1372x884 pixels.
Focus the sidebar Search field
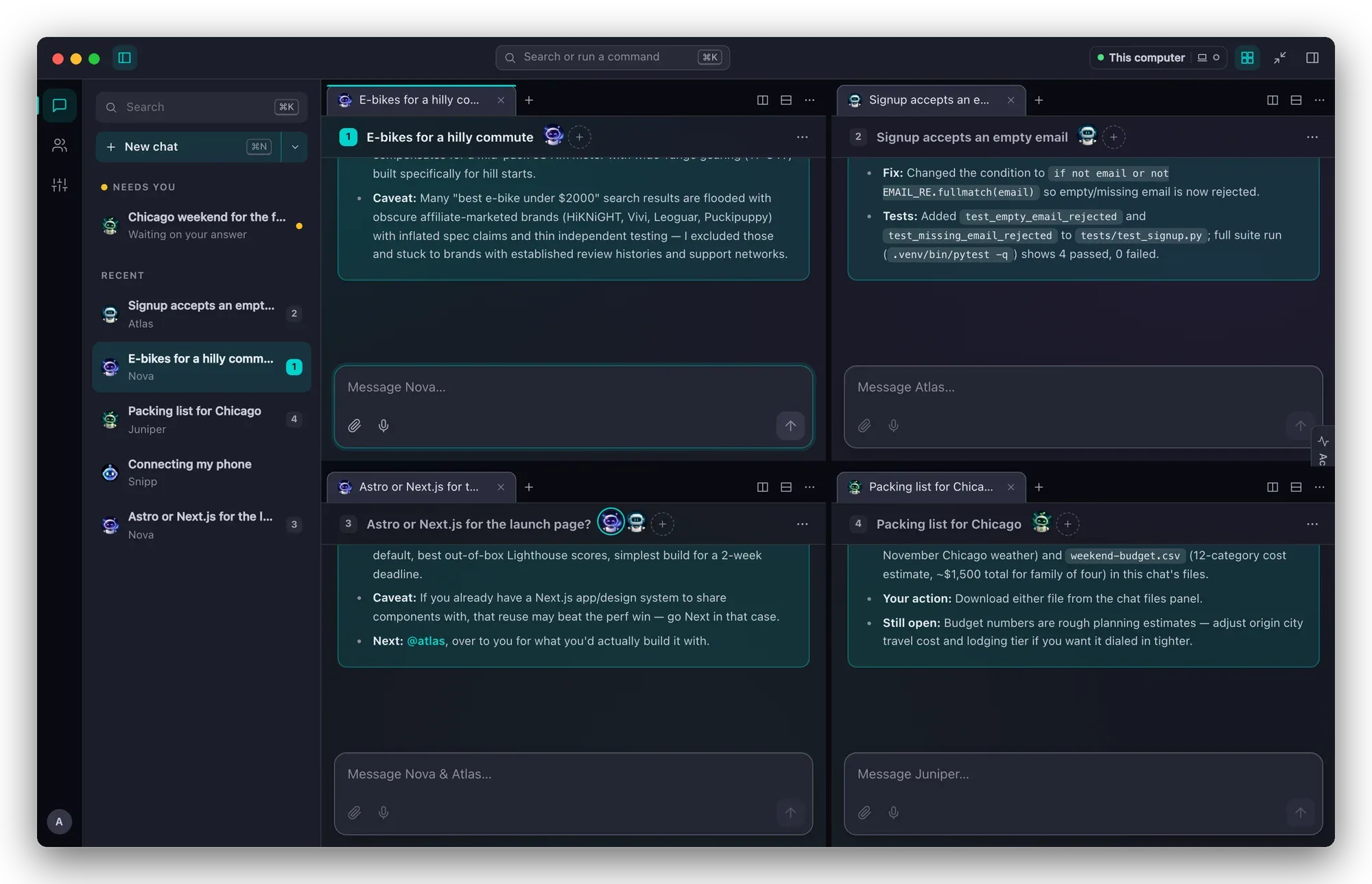[202, 107]
